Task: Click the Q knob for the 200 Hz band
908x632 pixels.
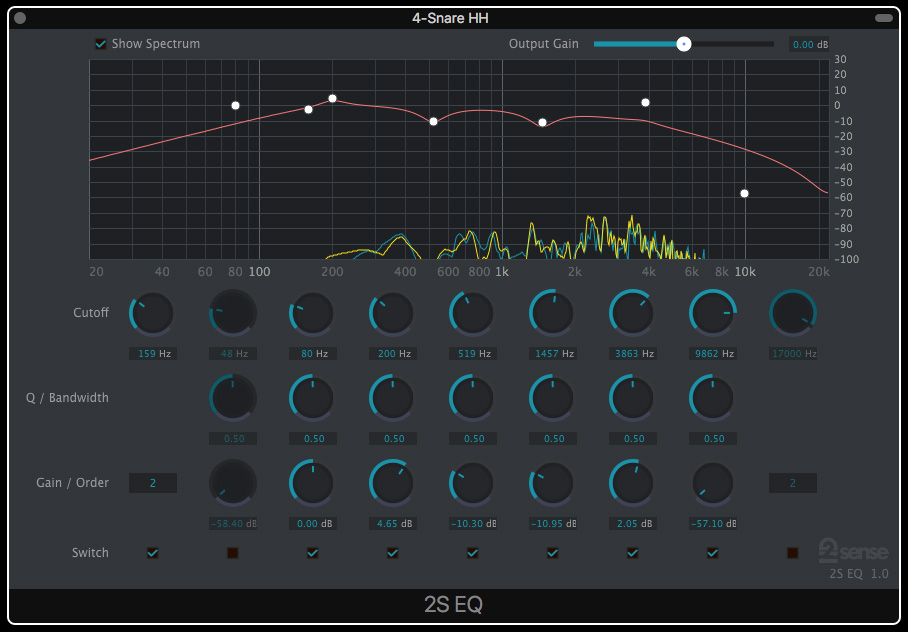Action: coord(392,398)
